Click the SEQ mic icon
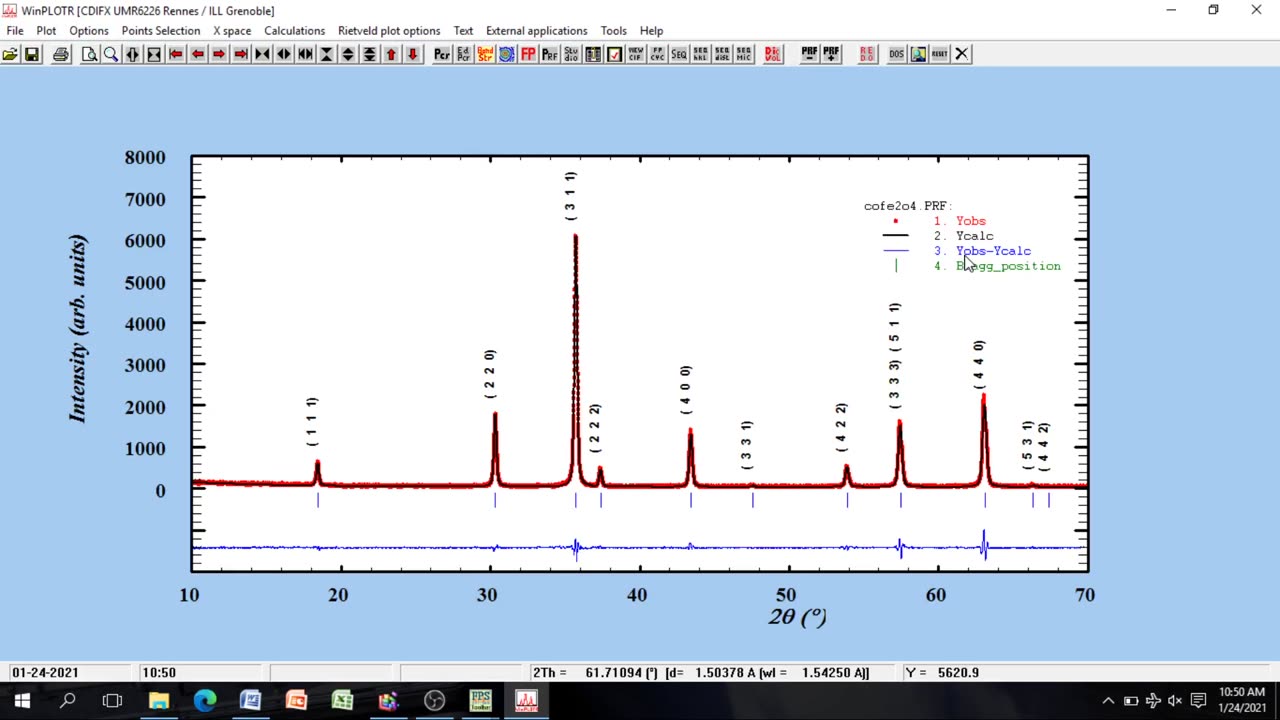 (x=744, y=54)
